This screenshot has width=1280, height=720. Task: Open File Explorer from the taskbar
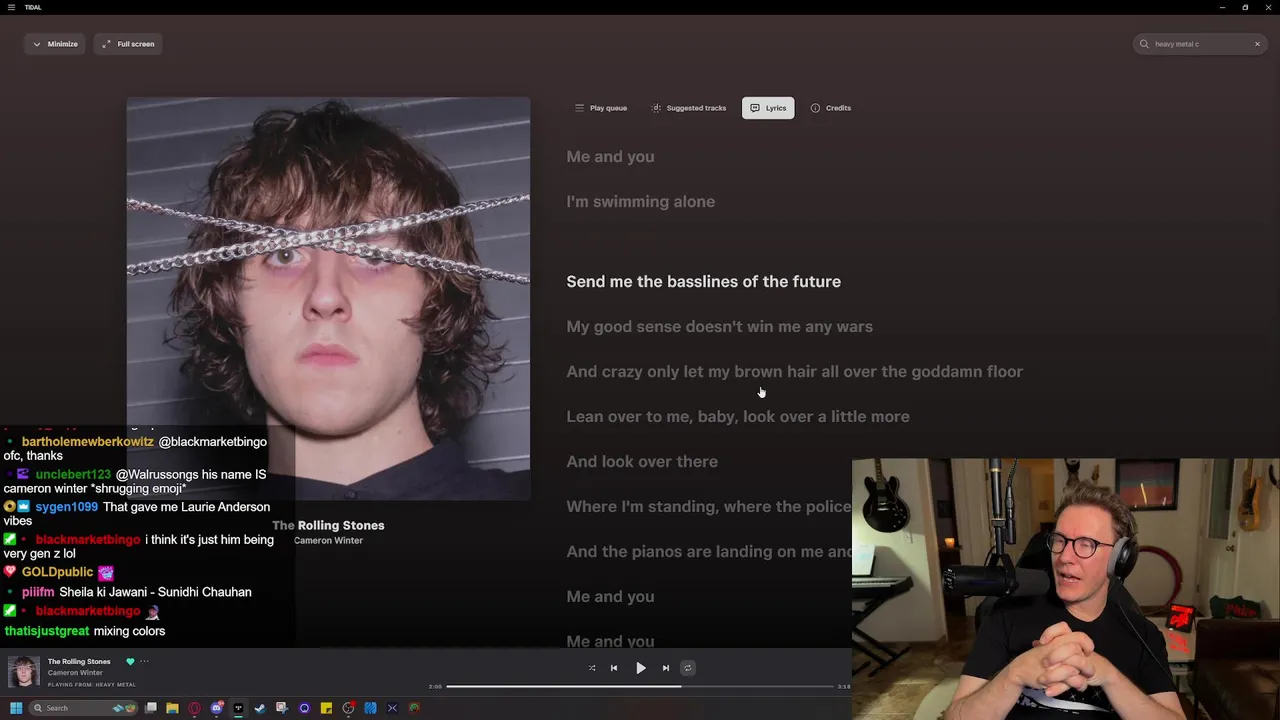(x=172, y=708)
